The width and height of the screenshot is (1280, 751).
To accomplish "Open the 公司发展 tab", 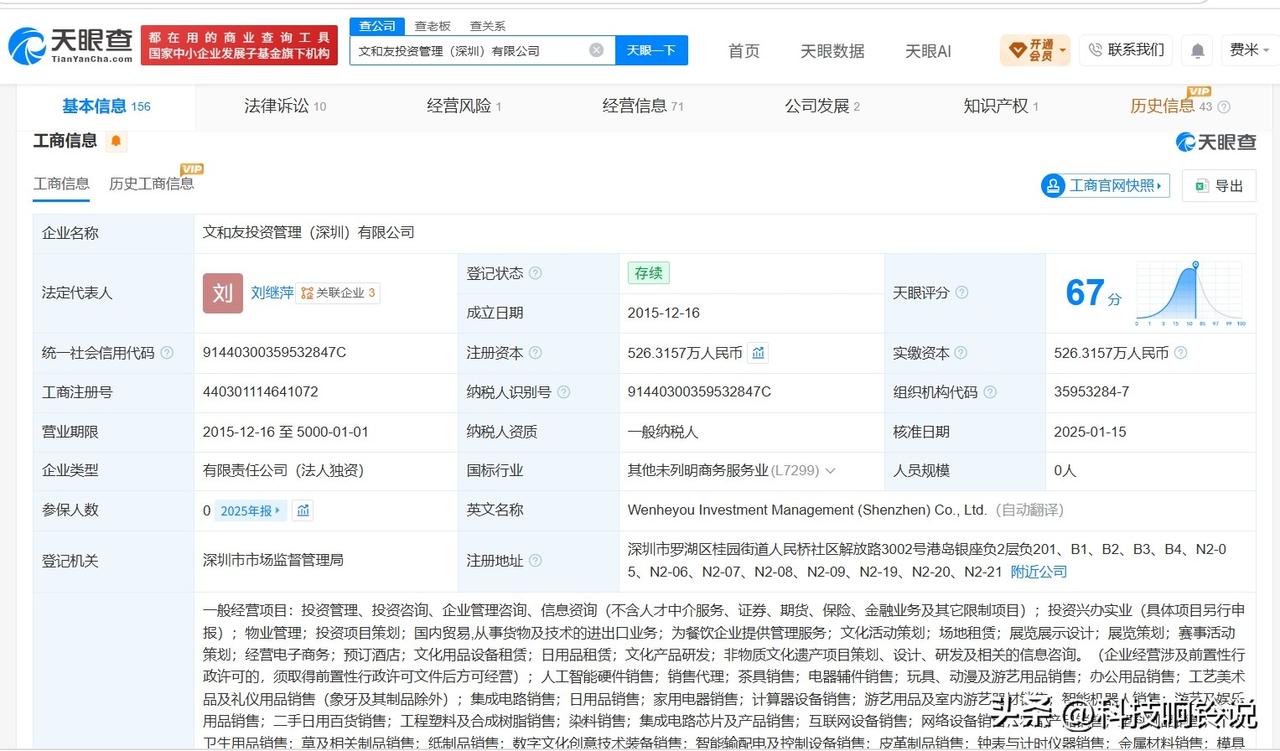I will pyautogui.click(x=822, y=106).
